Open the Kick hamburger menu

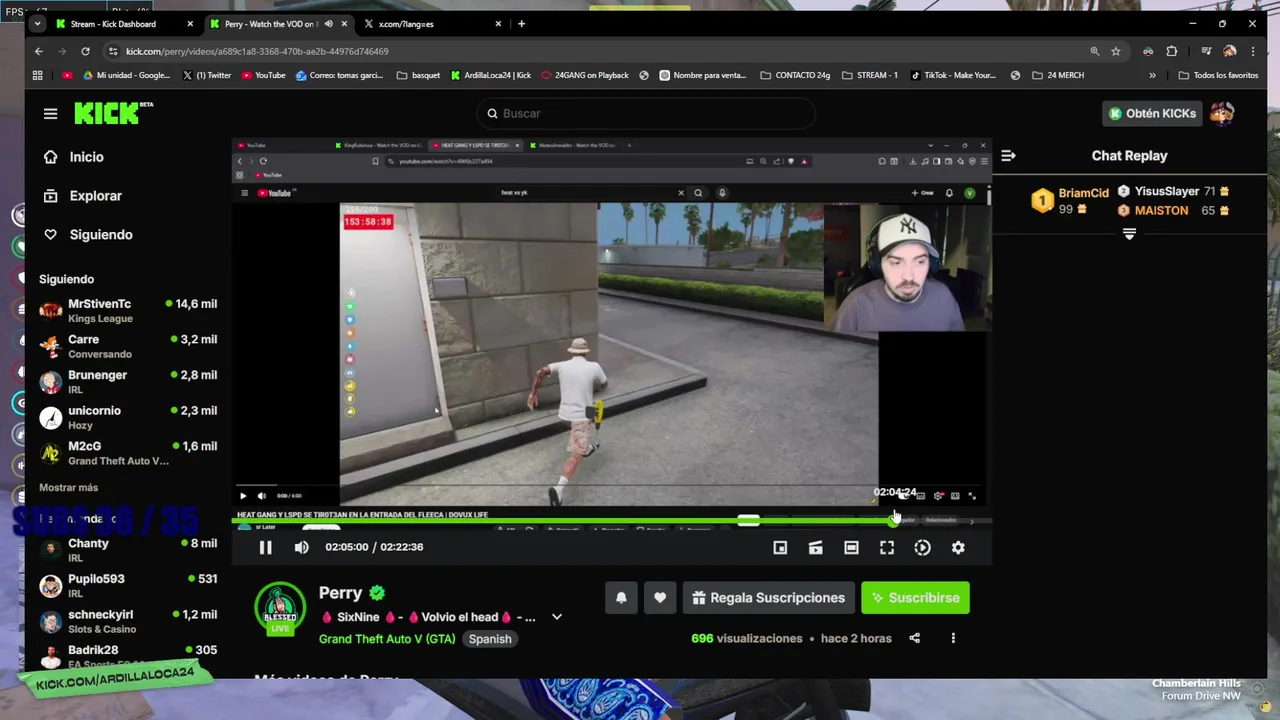[x=50, y=114]
